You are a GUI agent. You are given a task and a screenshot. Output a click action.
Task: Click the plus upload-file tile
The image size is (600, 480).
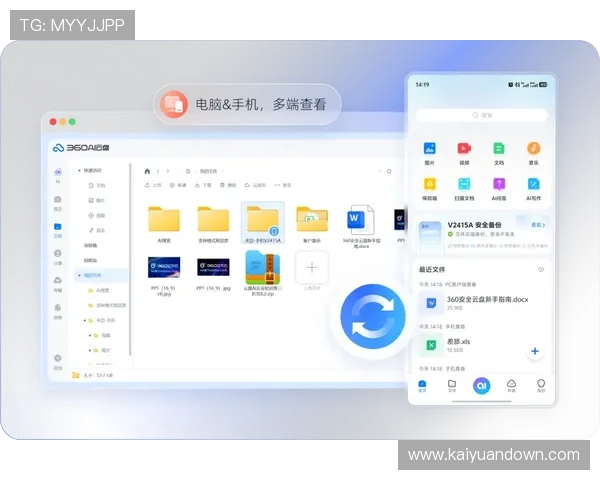(x=312, y=267)
